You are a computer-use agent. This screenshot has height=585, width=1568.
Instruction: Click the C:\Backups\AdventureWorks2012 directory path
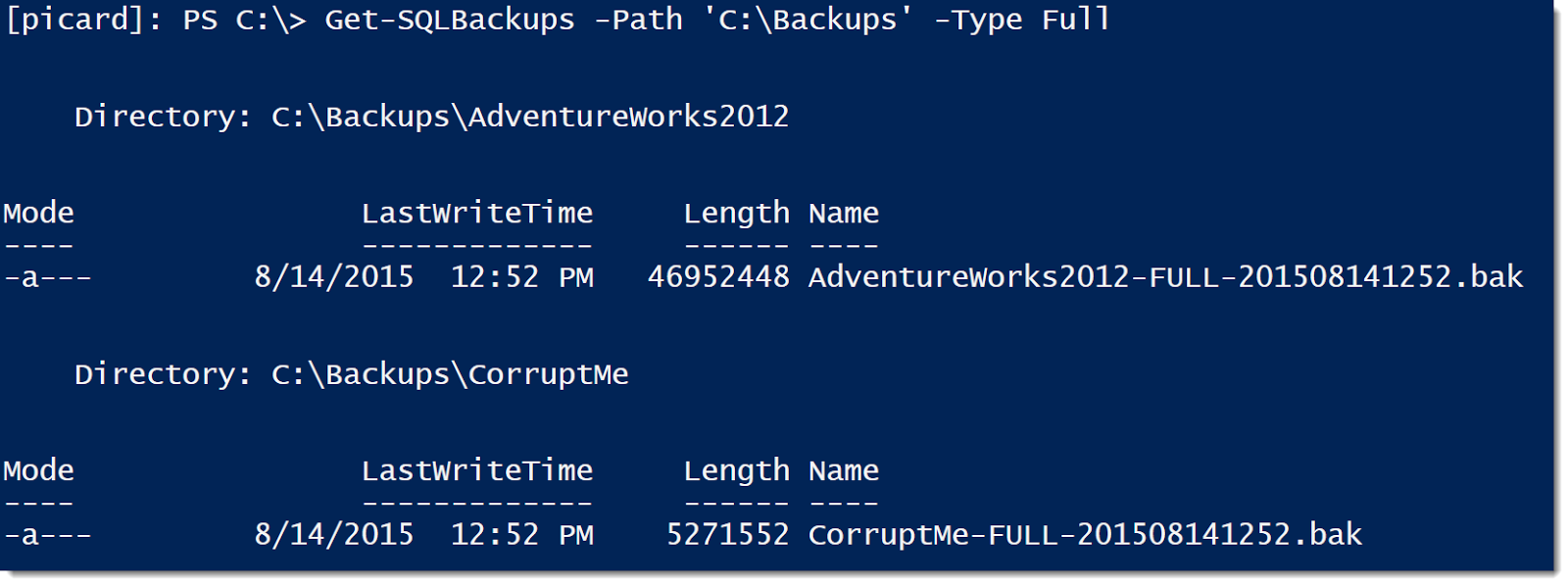click(x=530, y=117)
